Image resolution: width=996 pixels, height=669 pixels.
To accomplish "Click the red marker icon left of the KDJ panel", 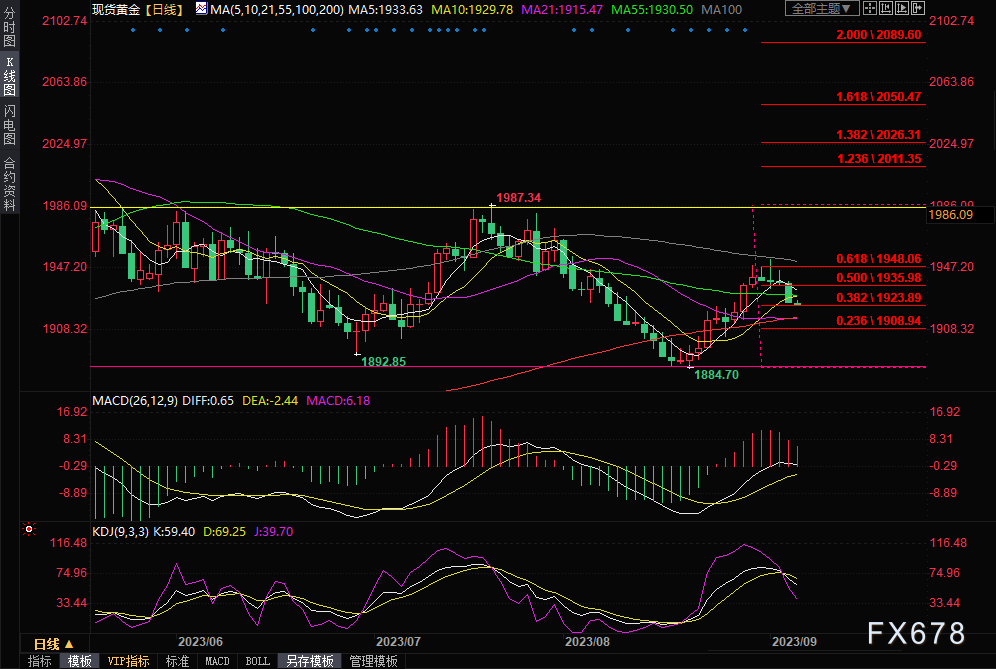I will coord(29,529).
